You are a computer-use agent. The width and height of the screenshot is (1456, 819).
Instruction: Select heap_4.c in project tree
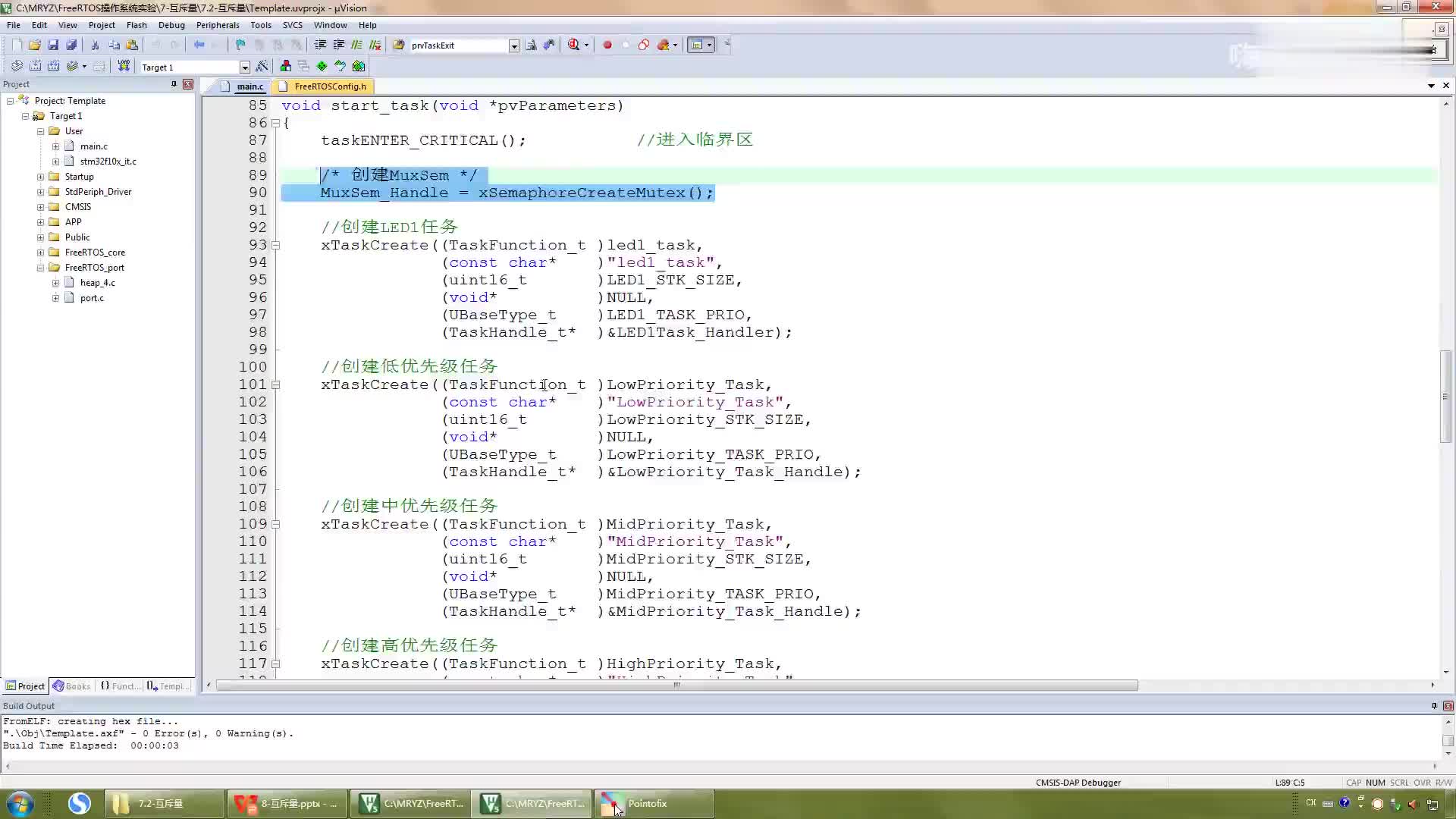click(97, 283)
